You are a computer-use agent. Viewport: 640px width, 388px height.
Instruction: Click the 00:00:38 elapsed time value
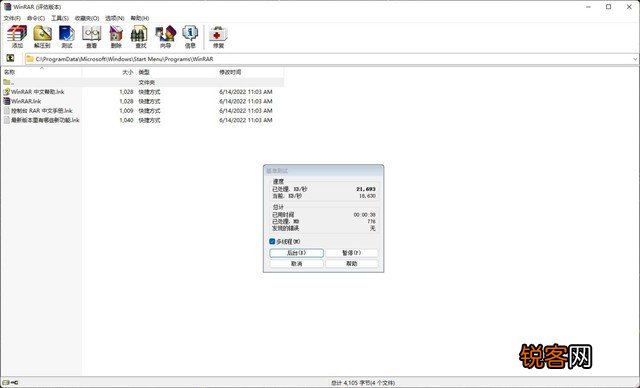(x=365, y=215)
